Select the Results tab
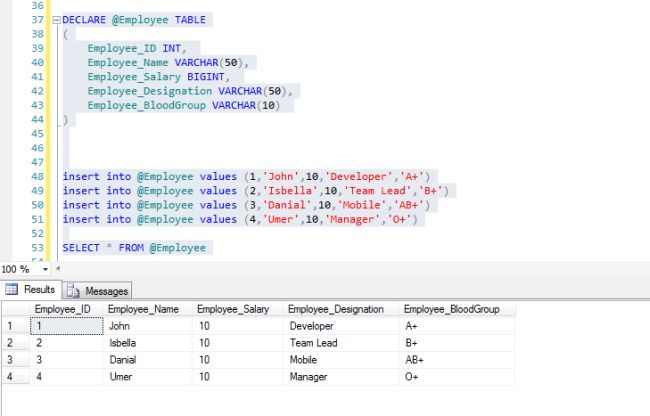This screenshot has height=416, width=650. coord(32,289)
